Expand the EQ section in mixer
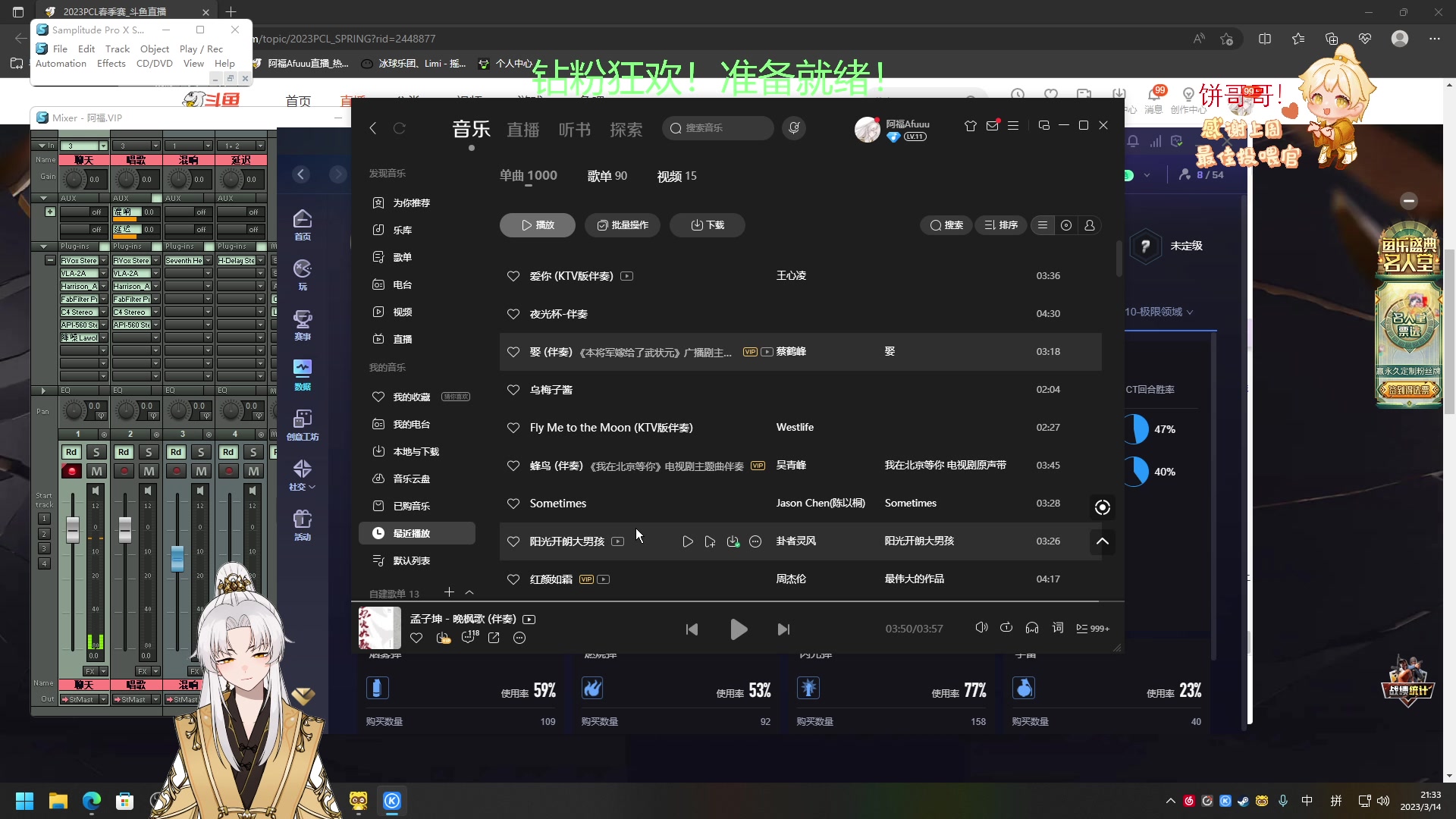Screen dimensions: 1456x819 tap(43, 391)
